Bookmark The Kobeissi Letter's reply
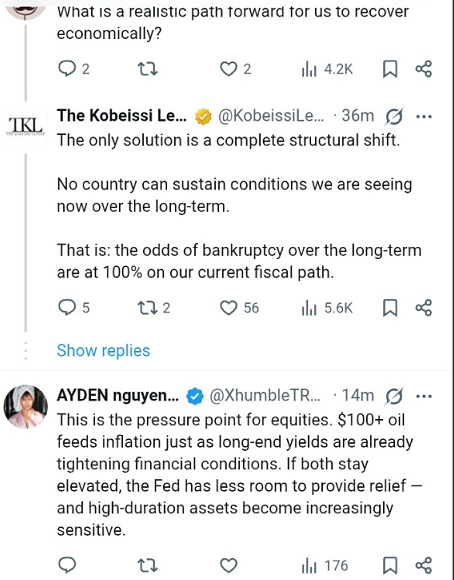 390,308
